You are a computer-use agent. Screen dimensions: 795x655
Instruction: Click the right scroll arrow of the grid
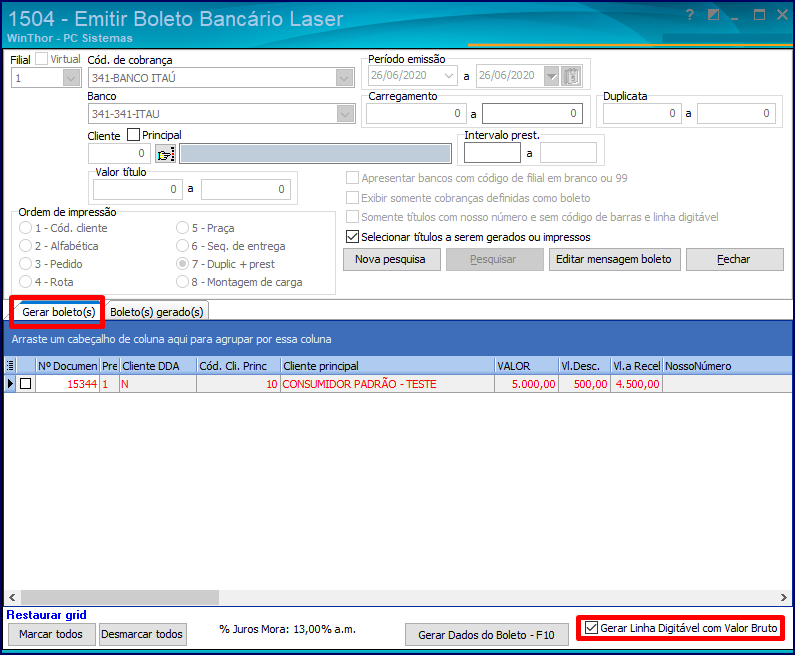coord(783,597)
